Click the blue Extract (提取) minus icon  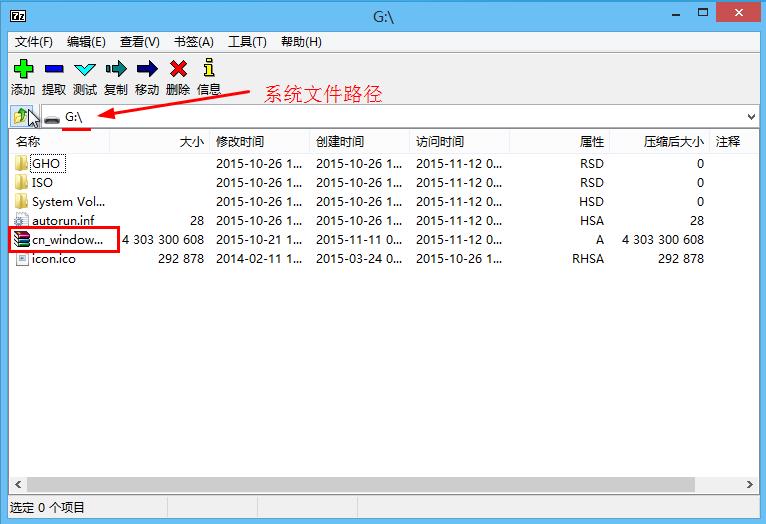coord(54,69)
